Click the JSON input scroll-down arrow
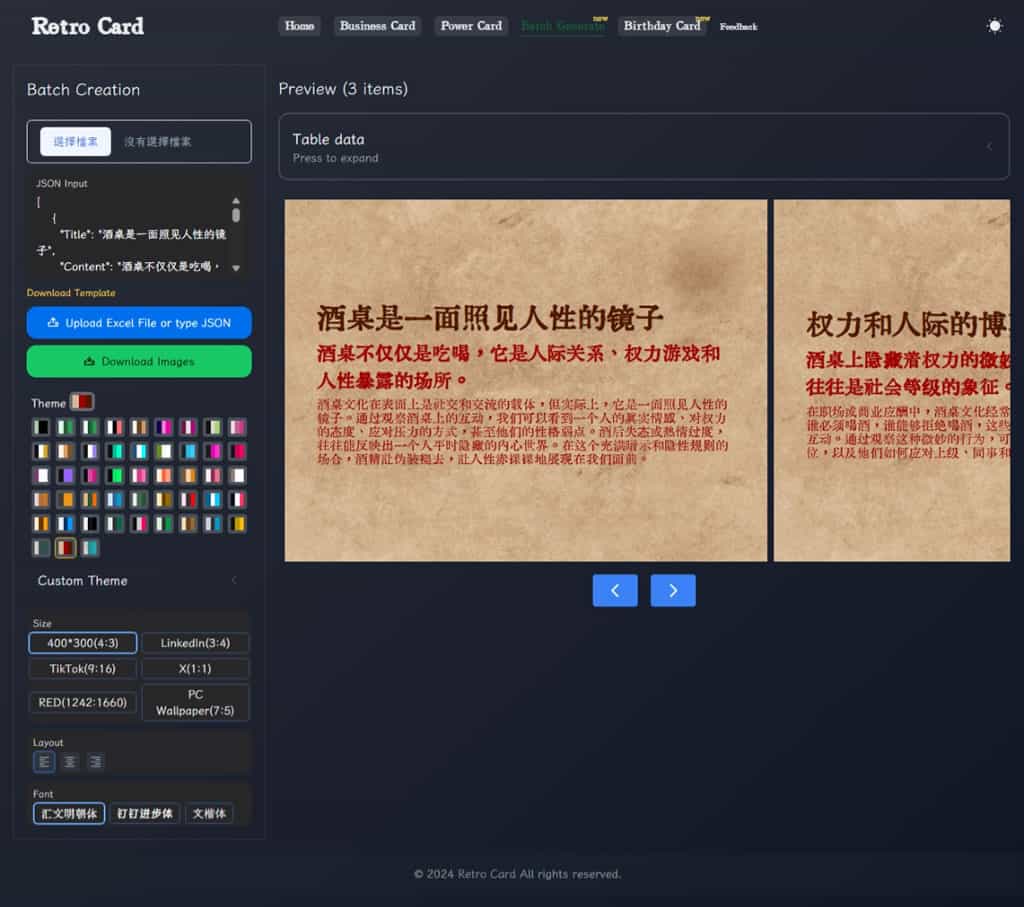The height and width of the screenshot is (907, 1024). [x=236, y=268]
